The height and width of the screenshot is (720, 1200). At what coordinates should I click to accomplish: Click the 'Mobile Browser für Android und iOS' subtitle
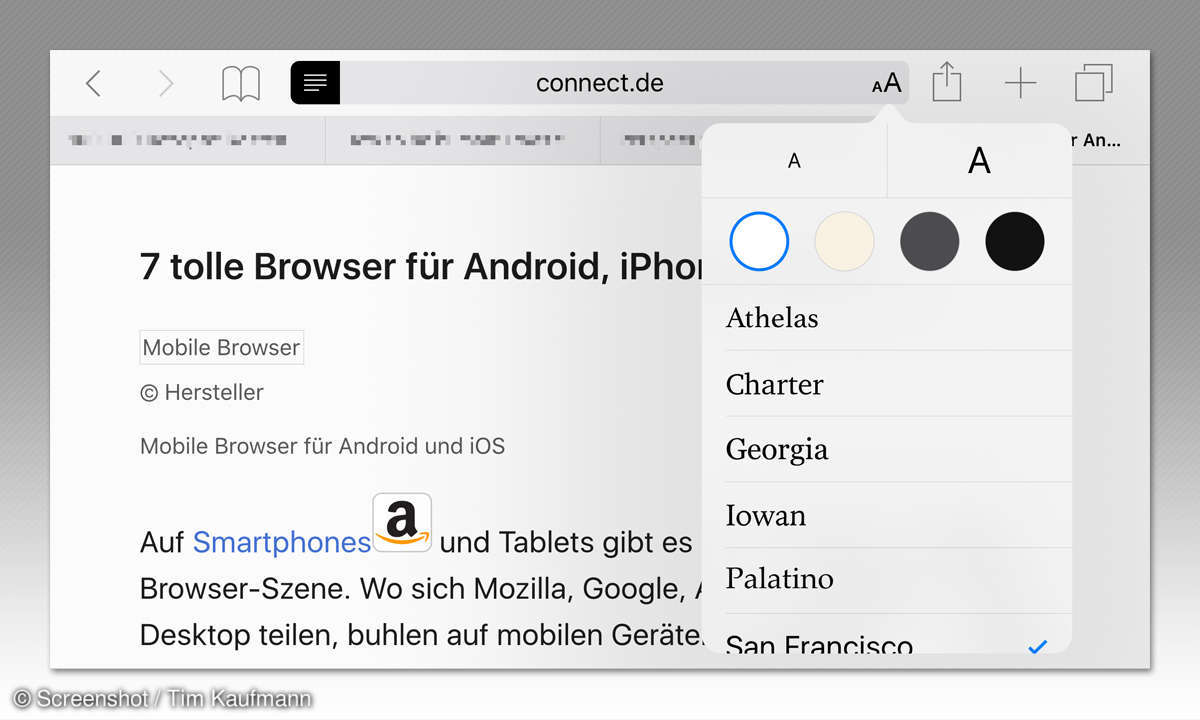(322, 445)
